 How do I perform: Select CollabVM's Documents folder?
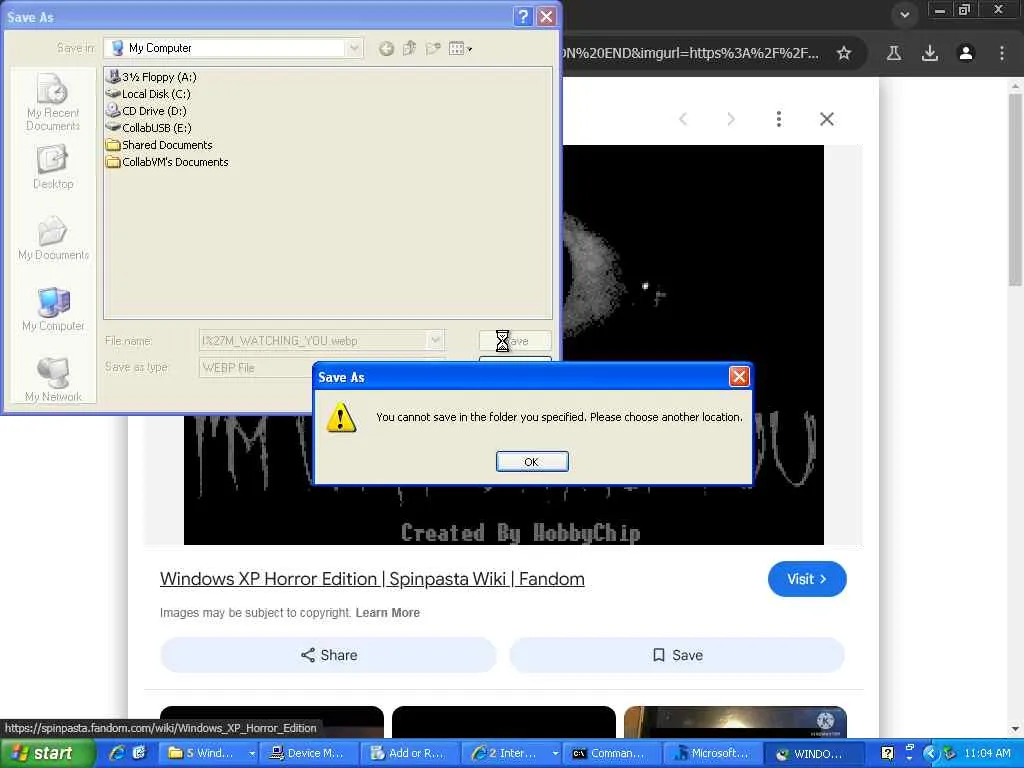coord(167,162)
